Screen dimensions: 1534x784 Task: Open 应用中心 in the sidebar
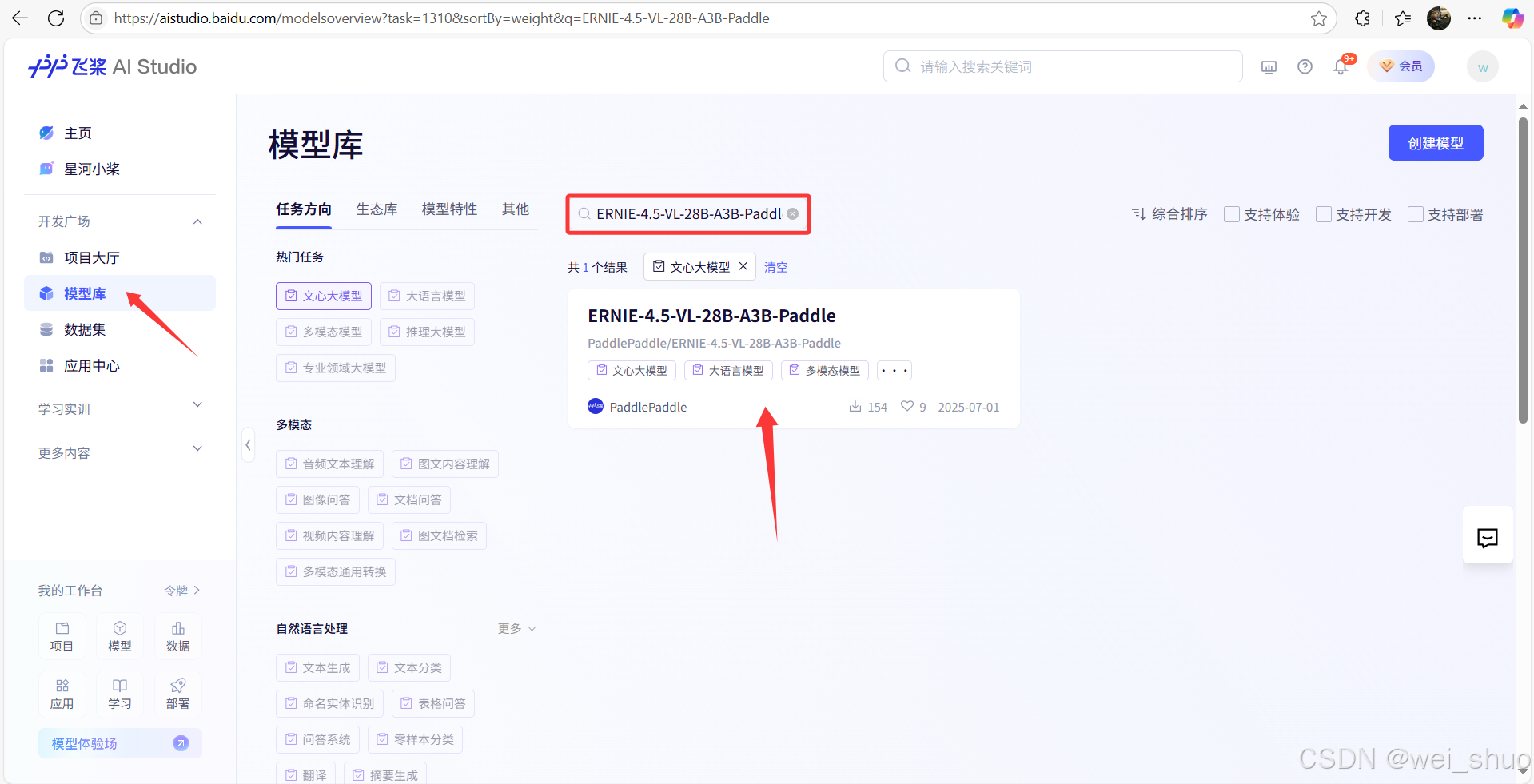click(120, 365)
